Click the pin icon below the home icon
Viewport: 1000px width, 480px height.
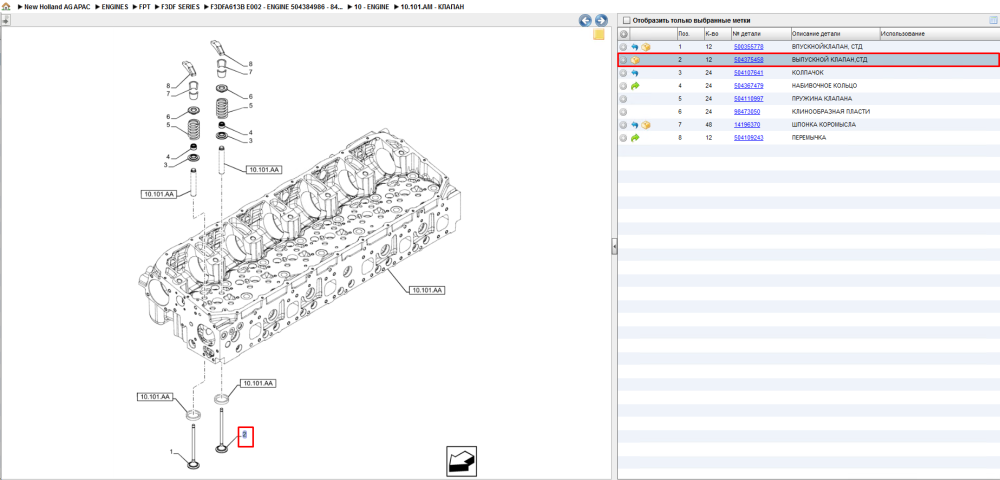click(6, 20)
